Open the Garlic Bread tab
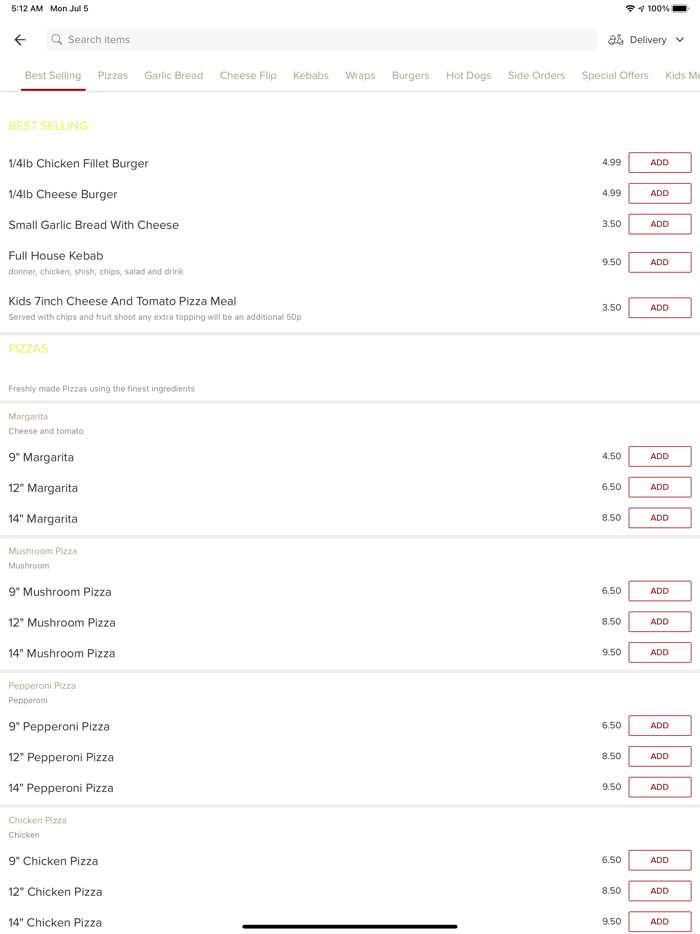Screen dimensions: 700x934 point(173,76)
